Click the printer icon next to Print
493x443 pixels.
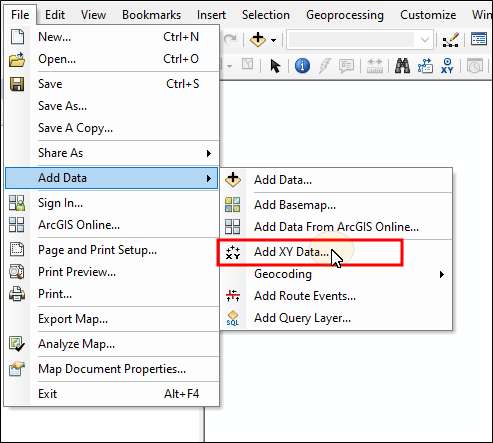(x=17, y=294)
